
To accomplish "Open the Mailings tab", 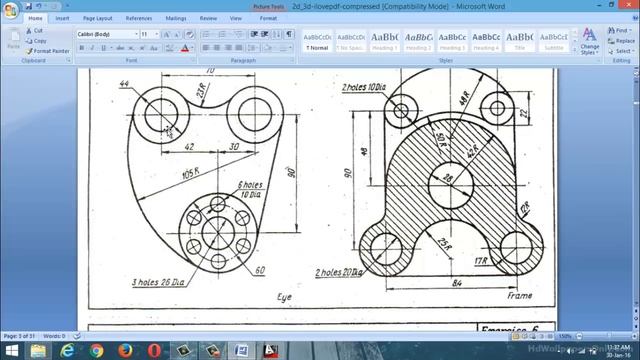I will pyautogui.click(x=176, y=18).
